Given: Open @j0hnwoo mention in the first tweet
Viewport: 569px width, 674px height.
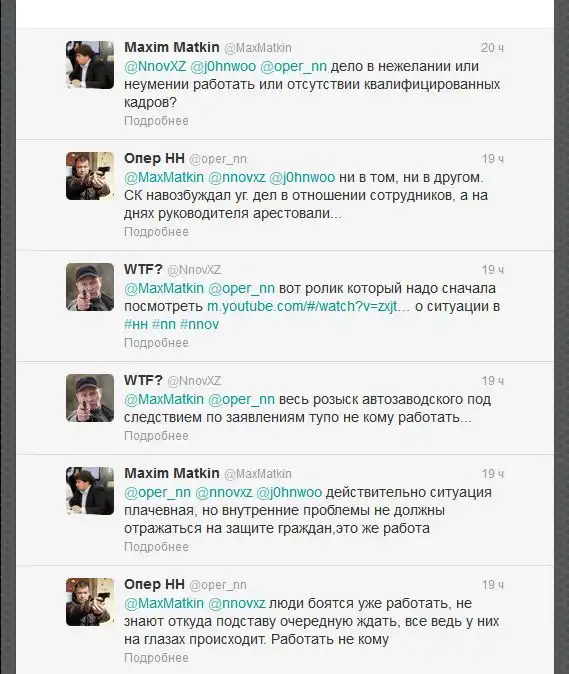Looking at the screenshot, I should pyautogui.click(x=223, y=66).
